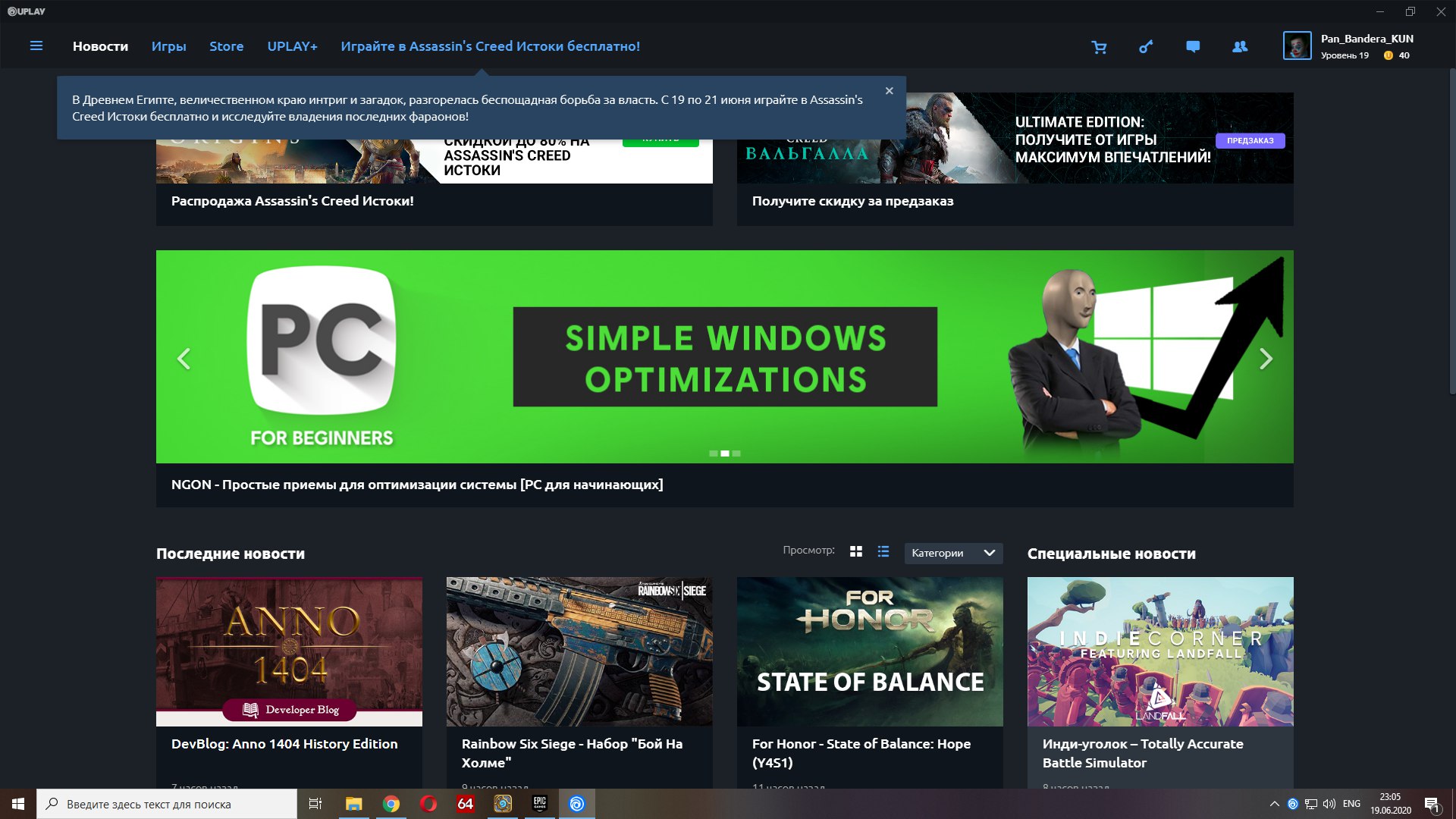Screen dimensions: 1456x819
Task: Open the Windows Start menu
Action: (x=18, y=804)
